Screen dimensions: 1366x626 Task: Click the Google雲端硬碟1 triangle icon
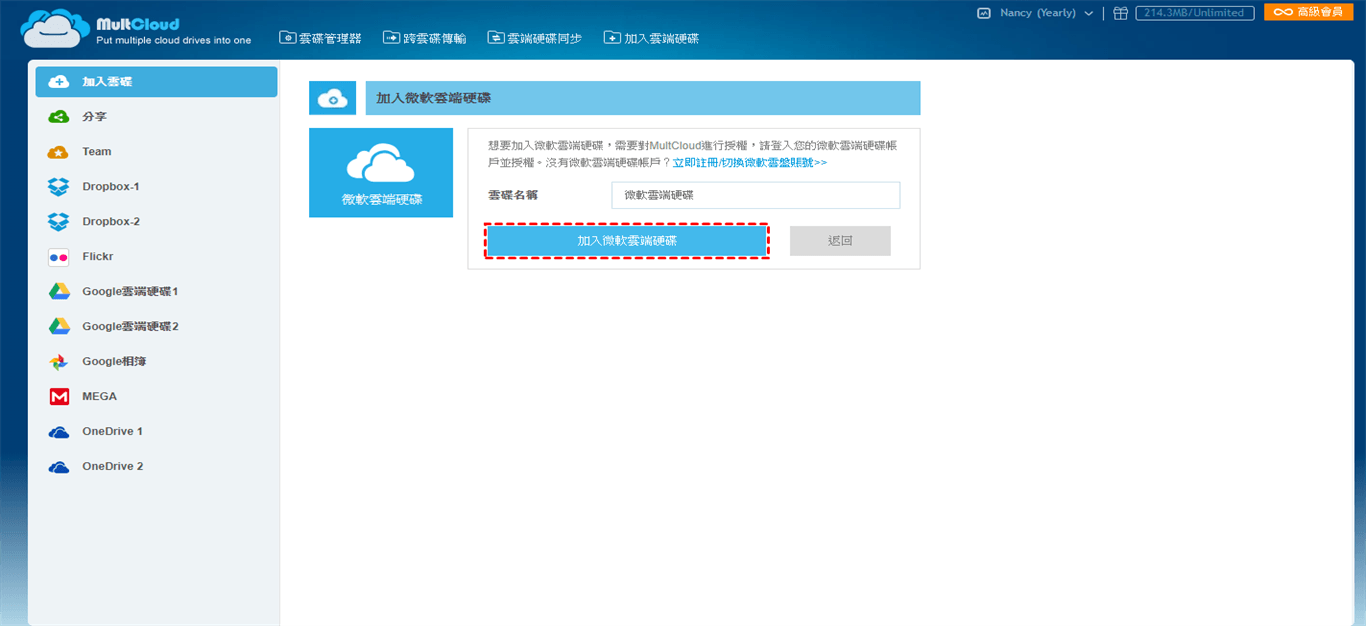pyautogui.click(x=59, y=292)
